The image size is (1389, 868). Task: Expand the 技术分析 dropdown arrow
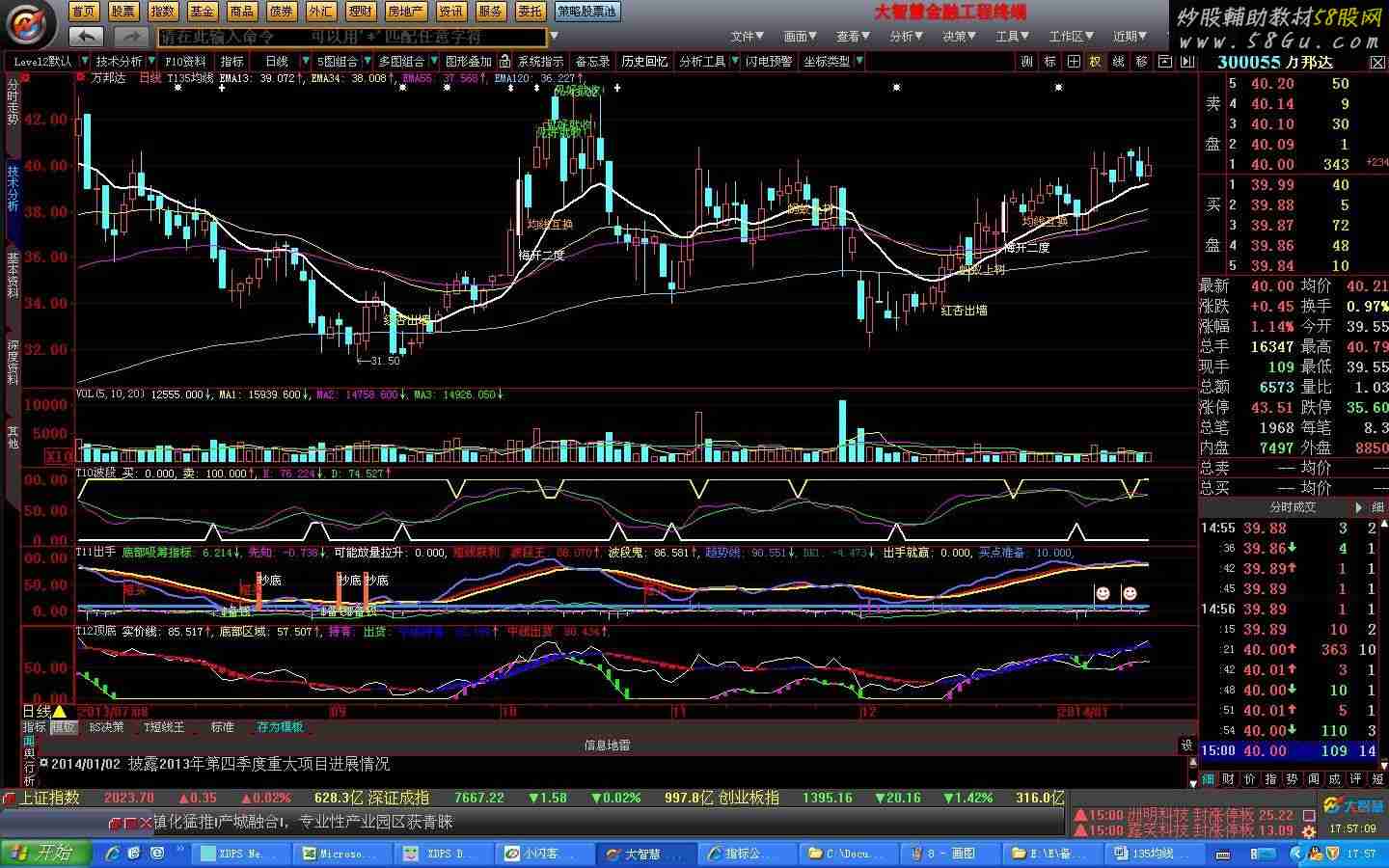pyautogui.click(x=151, y=62)
